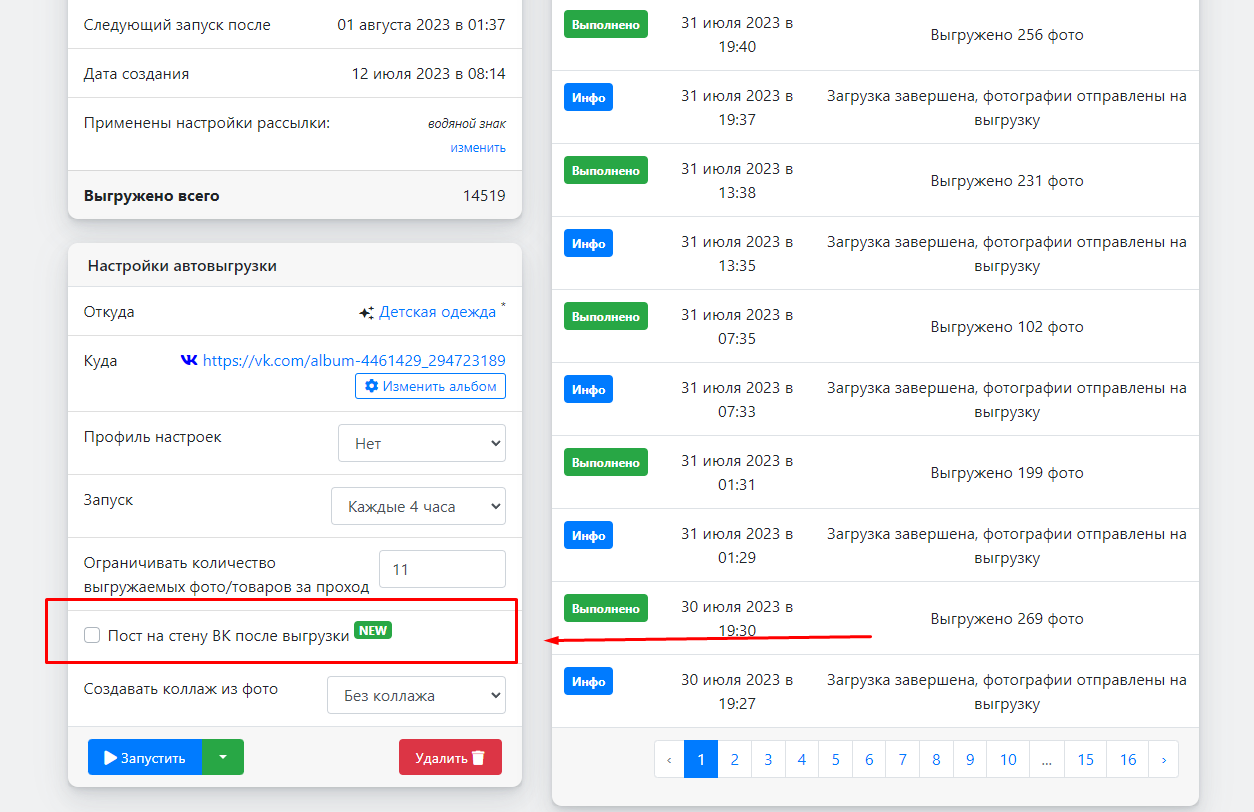
Task: Go to previous page with left arrow
Action: [669, 760]
